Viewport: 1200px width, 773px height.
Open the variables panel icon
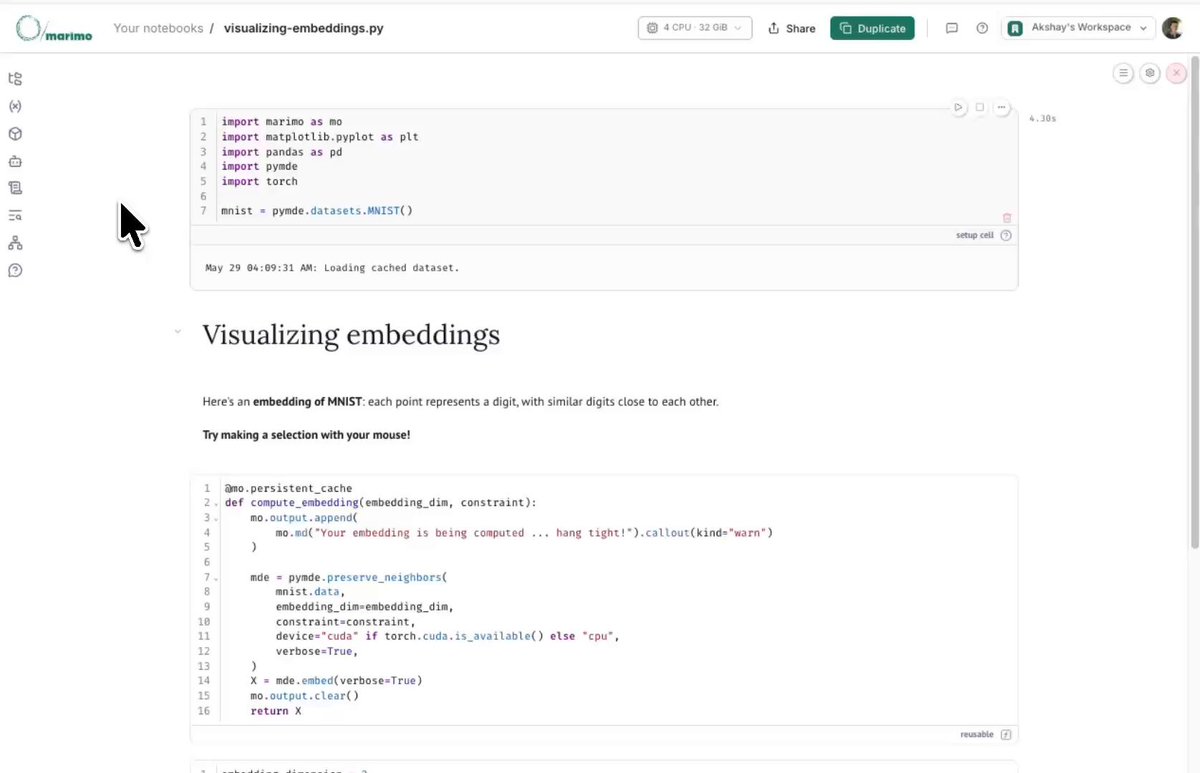(x=15, y=106)
